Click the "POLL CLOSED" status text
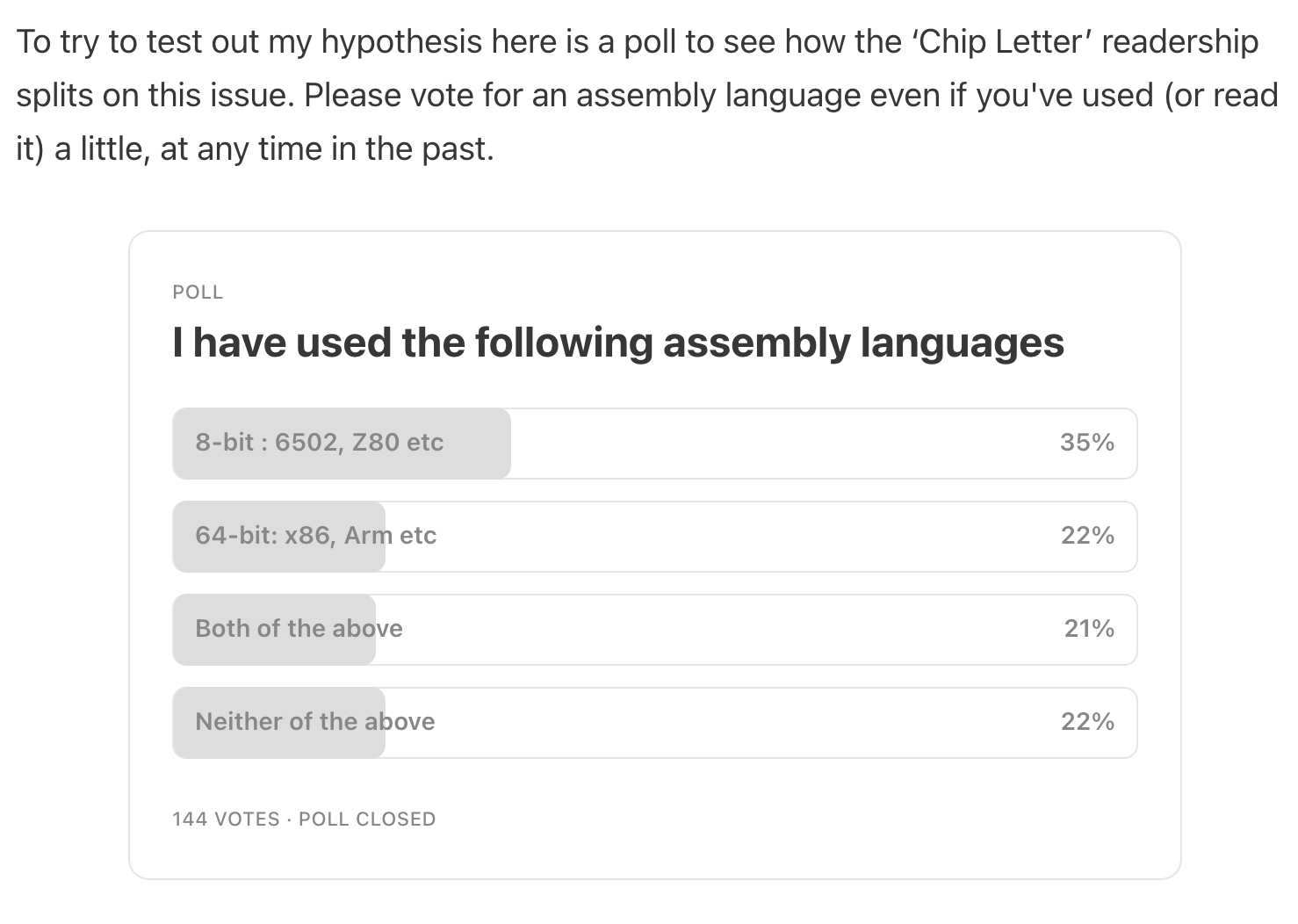This screenshot has width=1298, height=924. point(367,819)
